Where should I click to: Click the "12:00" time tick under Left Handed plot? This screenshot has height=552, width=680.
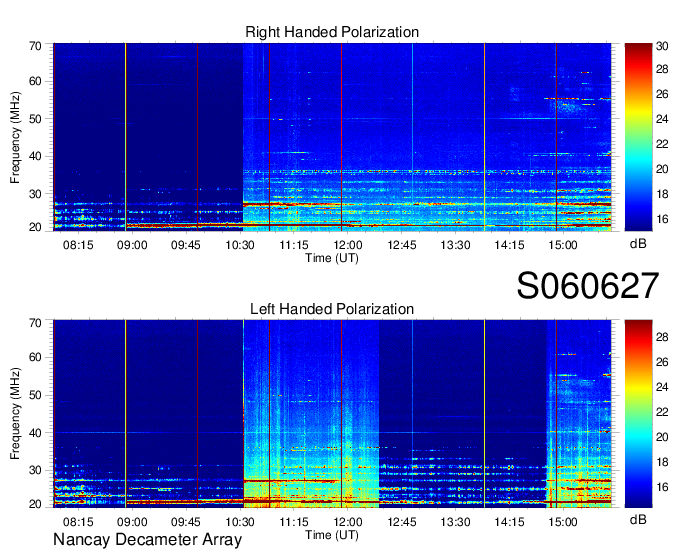348,522
